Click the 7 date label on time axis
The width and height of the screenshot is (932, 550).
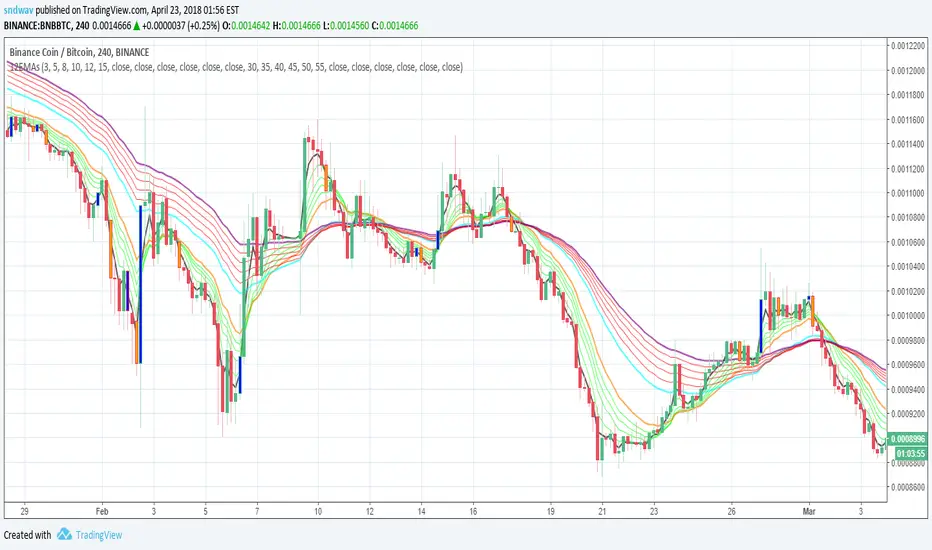point(257,511)
